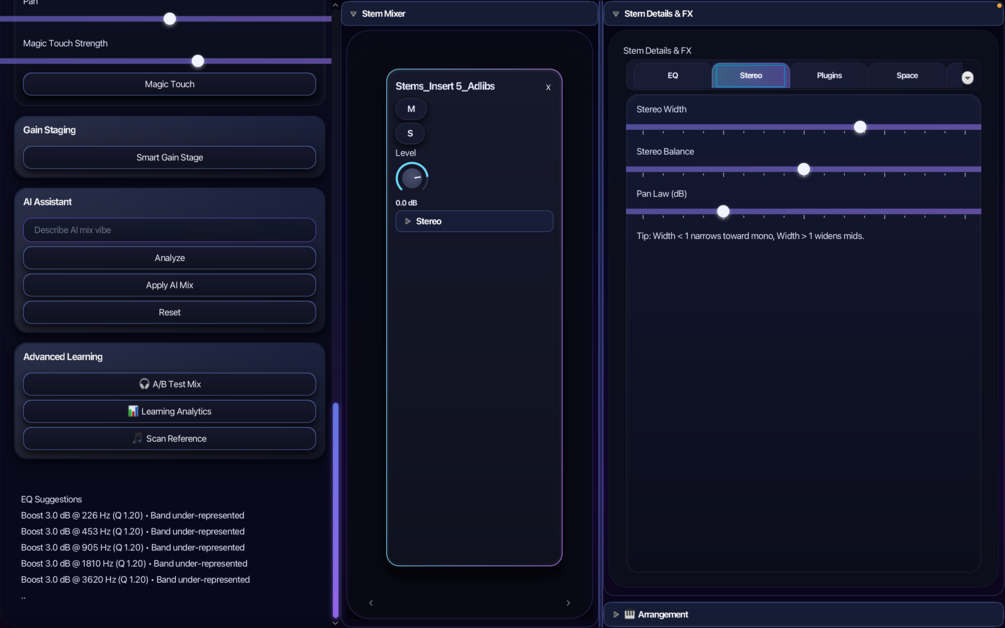Collapse the Stem Details & FX panel
1005x628 pixels.
[615, 13]
